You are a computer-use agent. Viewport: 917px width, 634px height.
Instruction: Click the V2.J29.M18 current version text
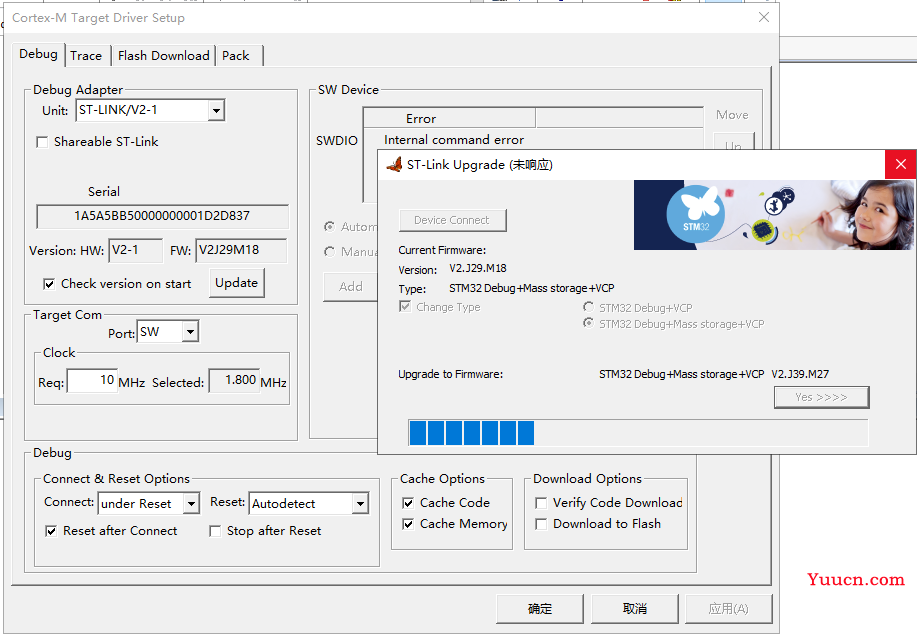tap(478, 268)
